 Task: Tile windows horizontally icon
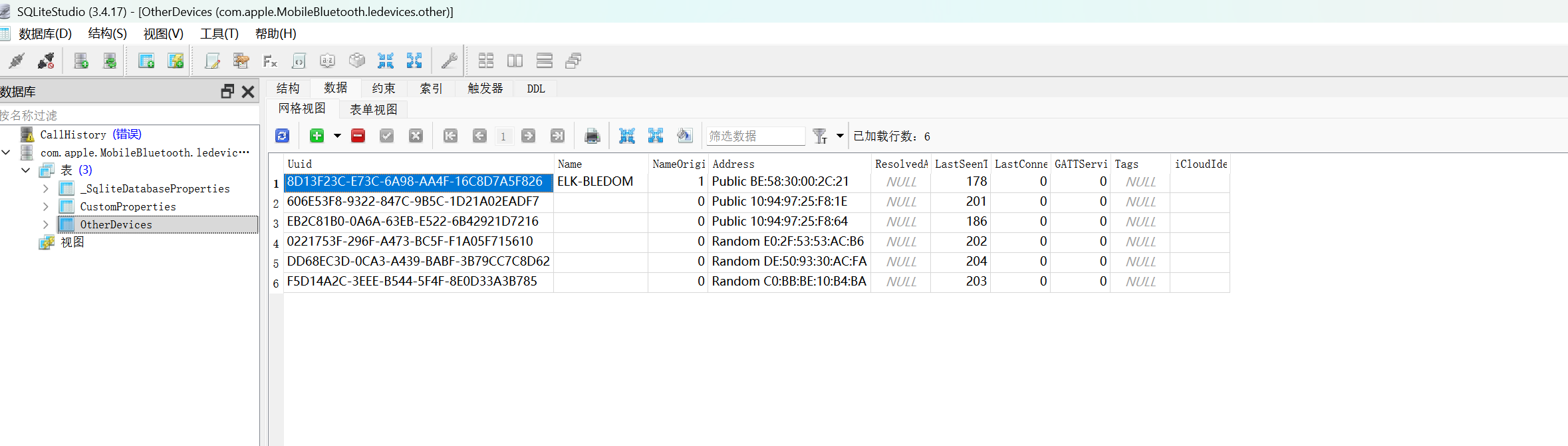point(515,61)
